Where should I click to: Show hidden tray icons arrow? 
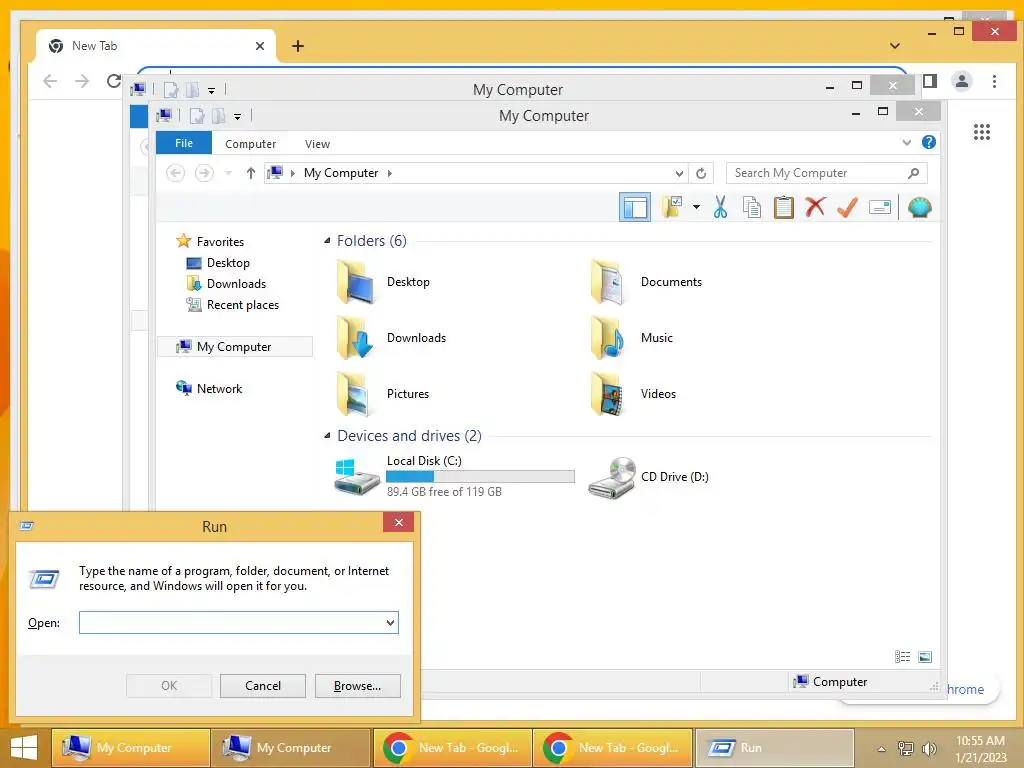pyautogui.click(x=882, y=748)
